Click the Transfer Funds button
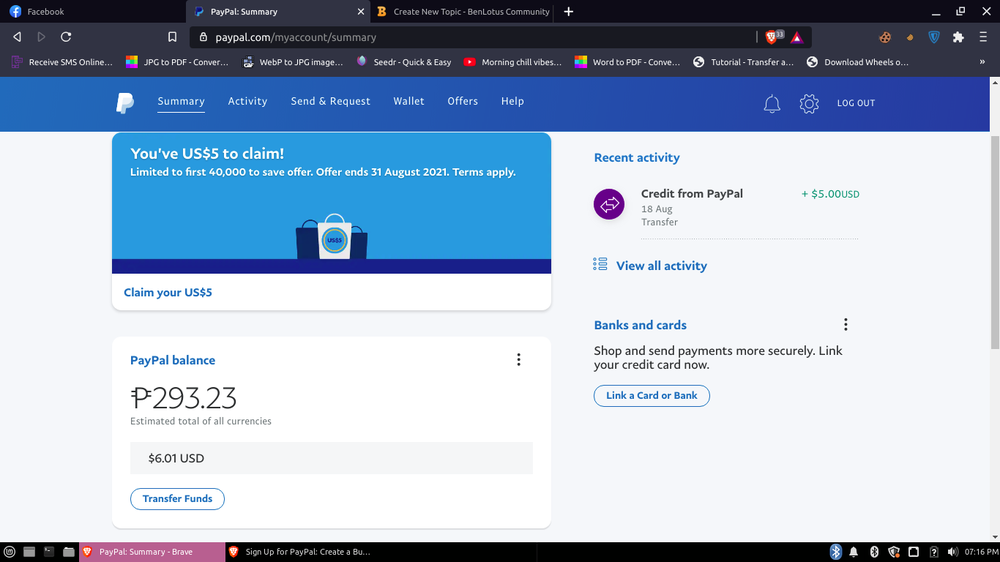This screenshot has width=1000, height=562. coord(177,499)
